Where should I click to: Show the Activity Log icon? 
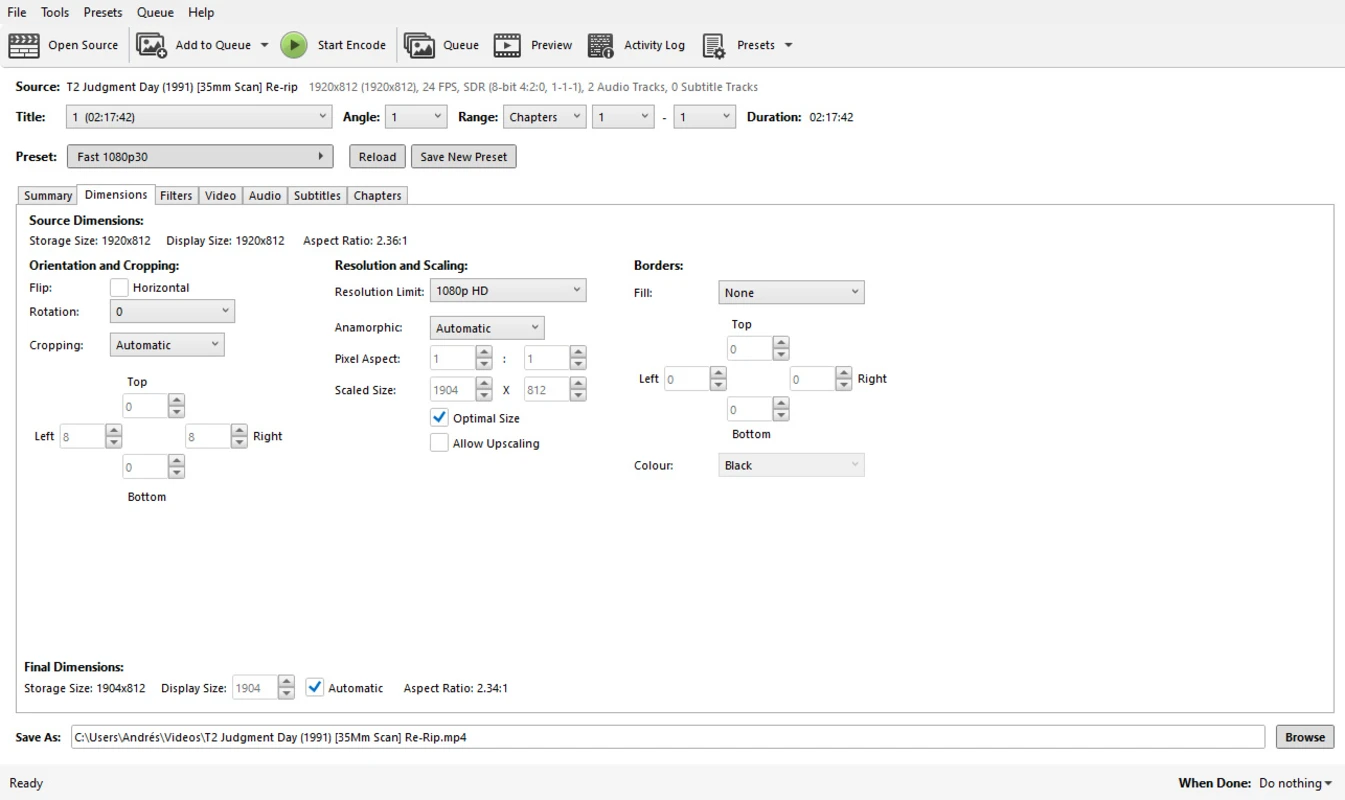click(601, 45)
